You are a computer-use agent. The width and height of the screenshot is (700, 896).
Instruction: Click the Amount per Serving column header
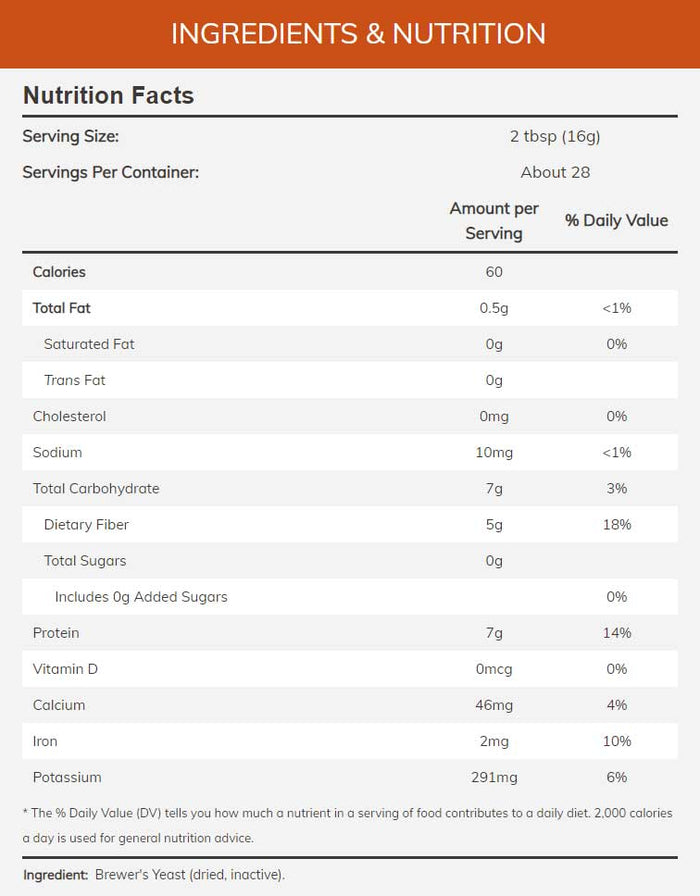point(494,221)
